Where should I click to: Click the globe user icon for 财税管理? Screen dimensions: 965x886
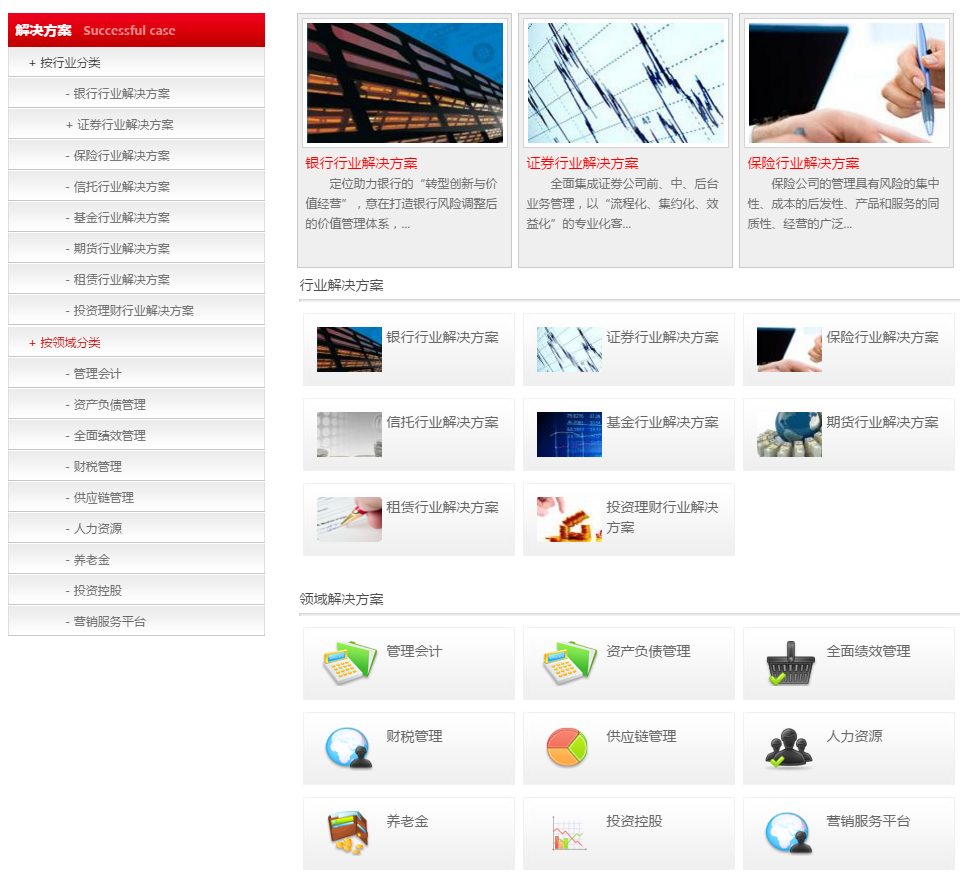click(x=349, y=748)
